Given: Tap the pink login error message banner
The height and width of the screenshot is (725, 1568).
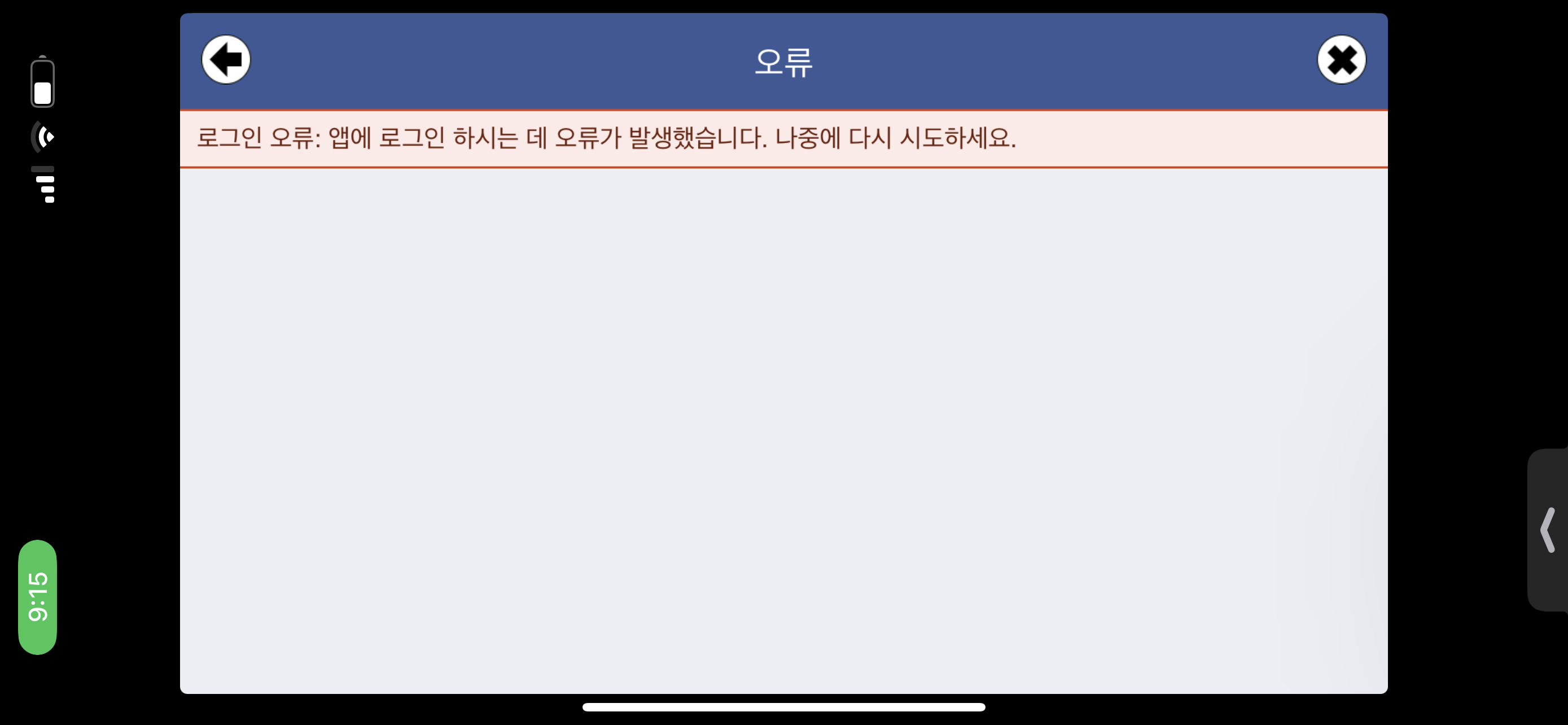Looking at the screenshot, I should click(x=783, y=139).
